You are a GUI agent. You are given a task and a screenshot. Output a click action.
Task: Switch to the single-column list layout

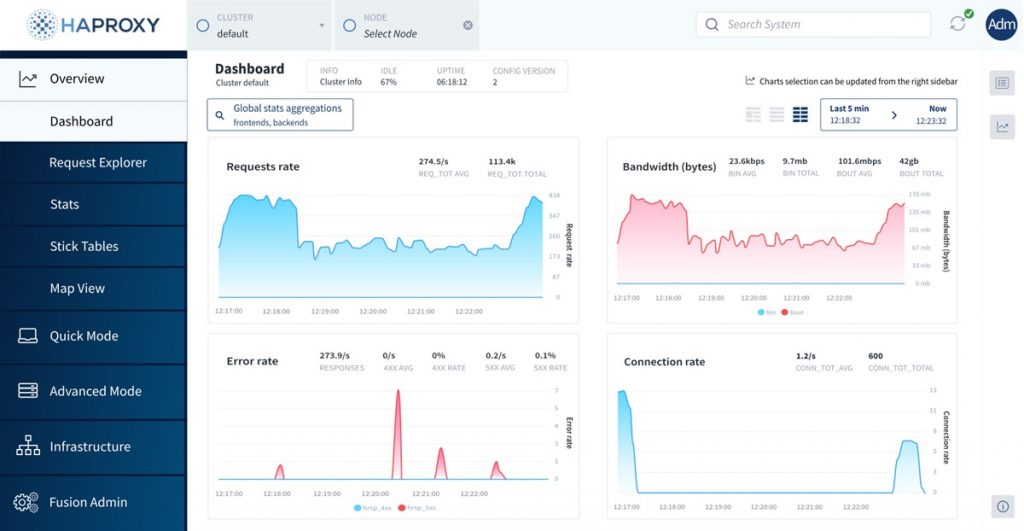[x=777, y=115]
